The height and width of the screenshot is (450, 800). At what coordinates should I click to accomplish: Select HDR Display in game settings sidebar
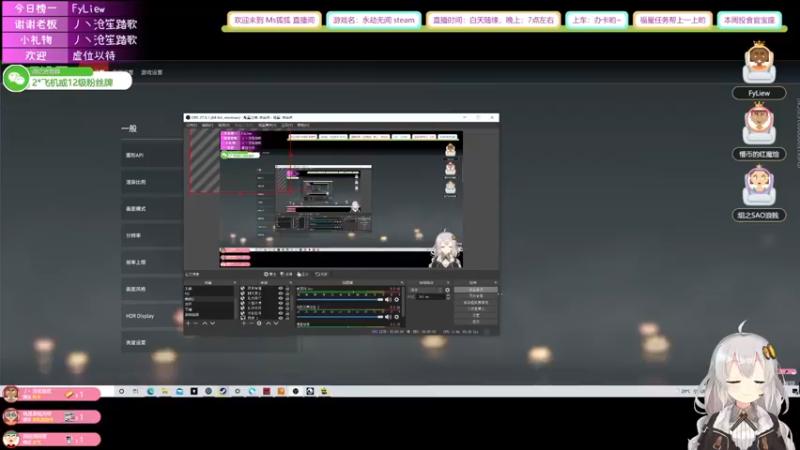click(x=152, y=316)
